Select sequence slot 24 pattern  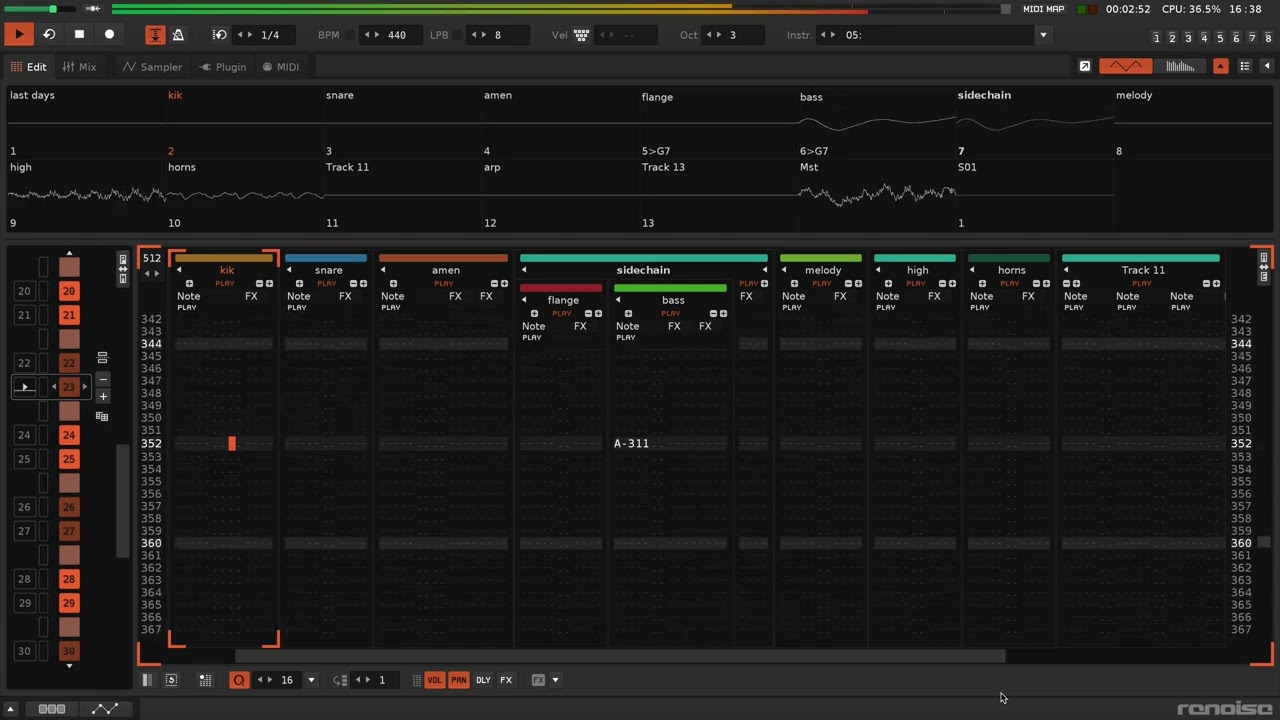click(x=69, y=435)
